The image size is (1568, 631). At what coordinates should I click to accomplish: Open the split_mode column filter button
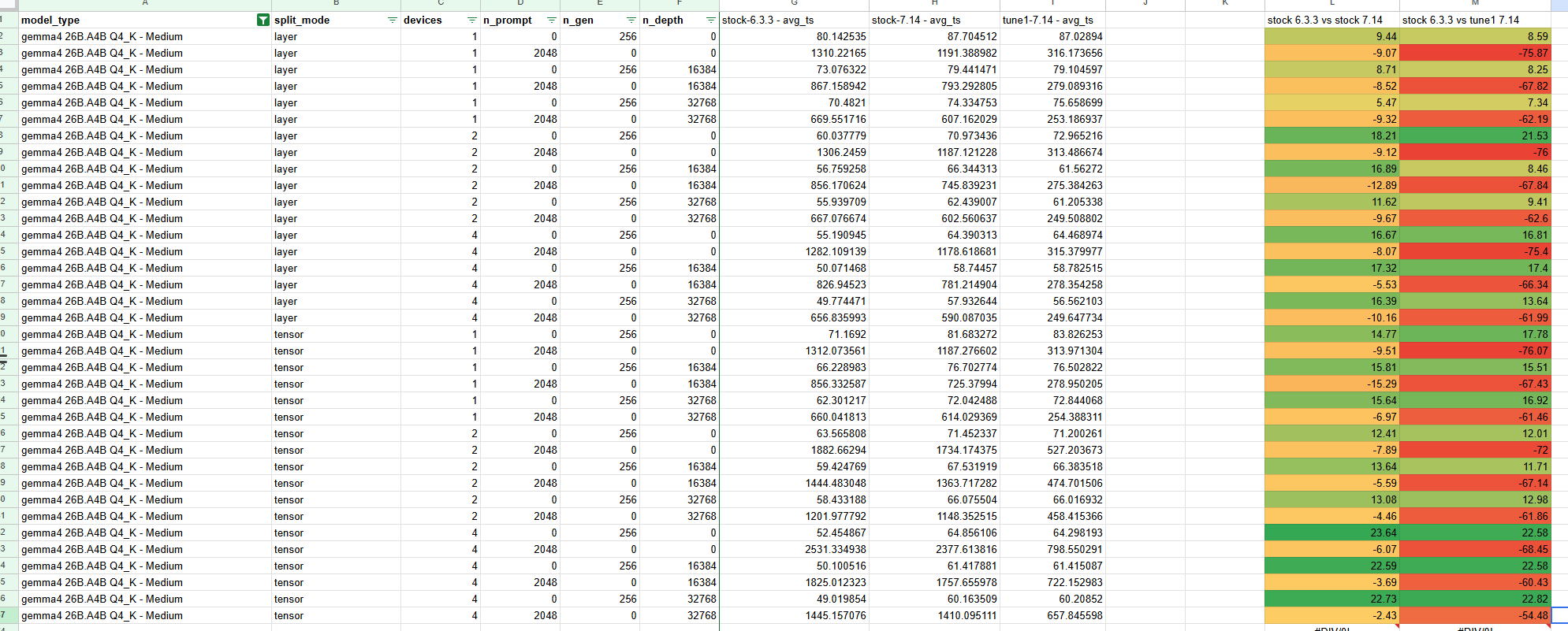point(393,20)
